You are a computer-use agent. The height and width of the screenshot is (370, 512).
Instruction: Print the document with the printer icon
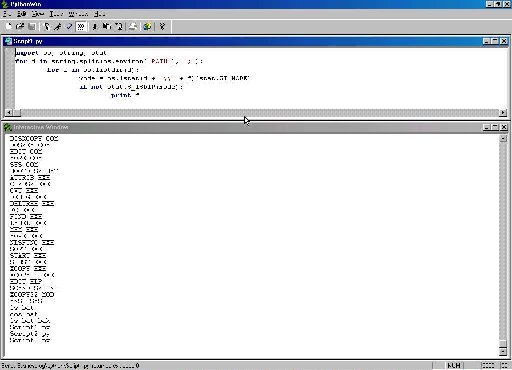(x=133, y=26)
